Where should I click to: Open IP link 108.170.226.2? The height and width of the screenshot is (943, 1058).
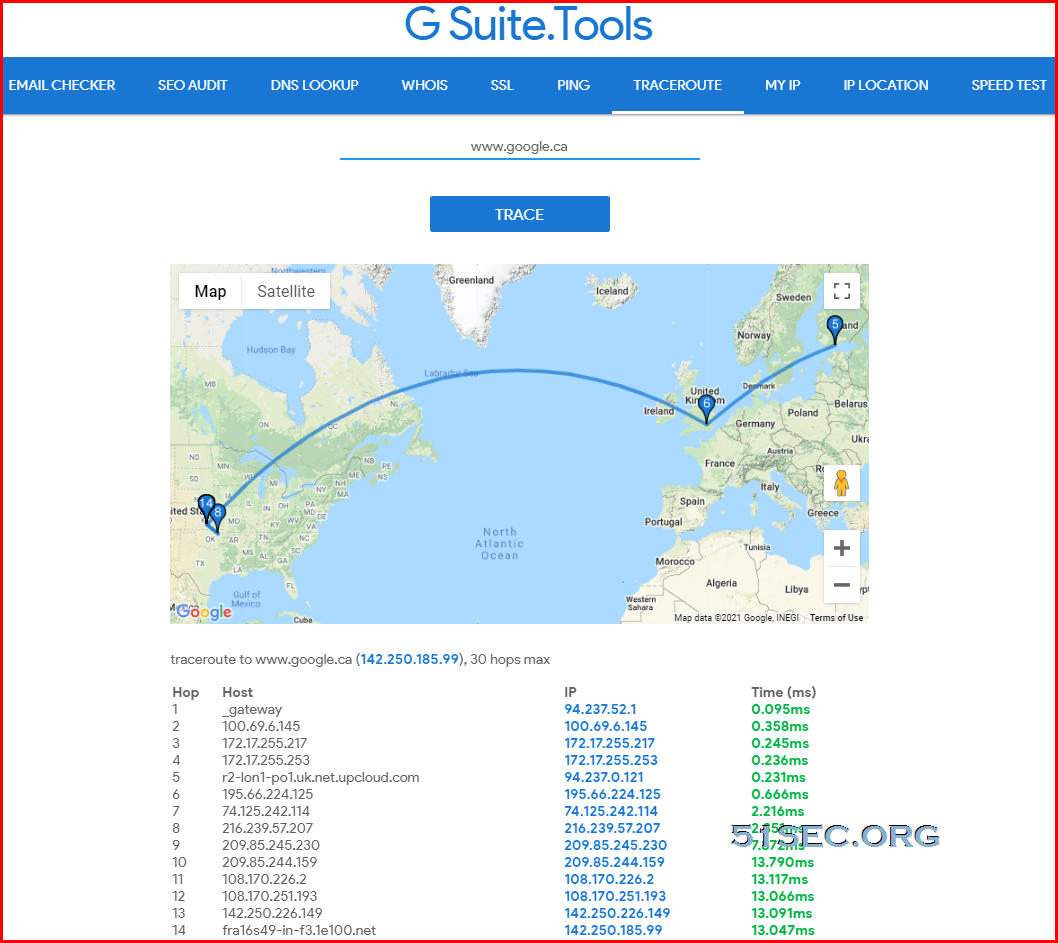pyautogui.click(x=609, y=879)
